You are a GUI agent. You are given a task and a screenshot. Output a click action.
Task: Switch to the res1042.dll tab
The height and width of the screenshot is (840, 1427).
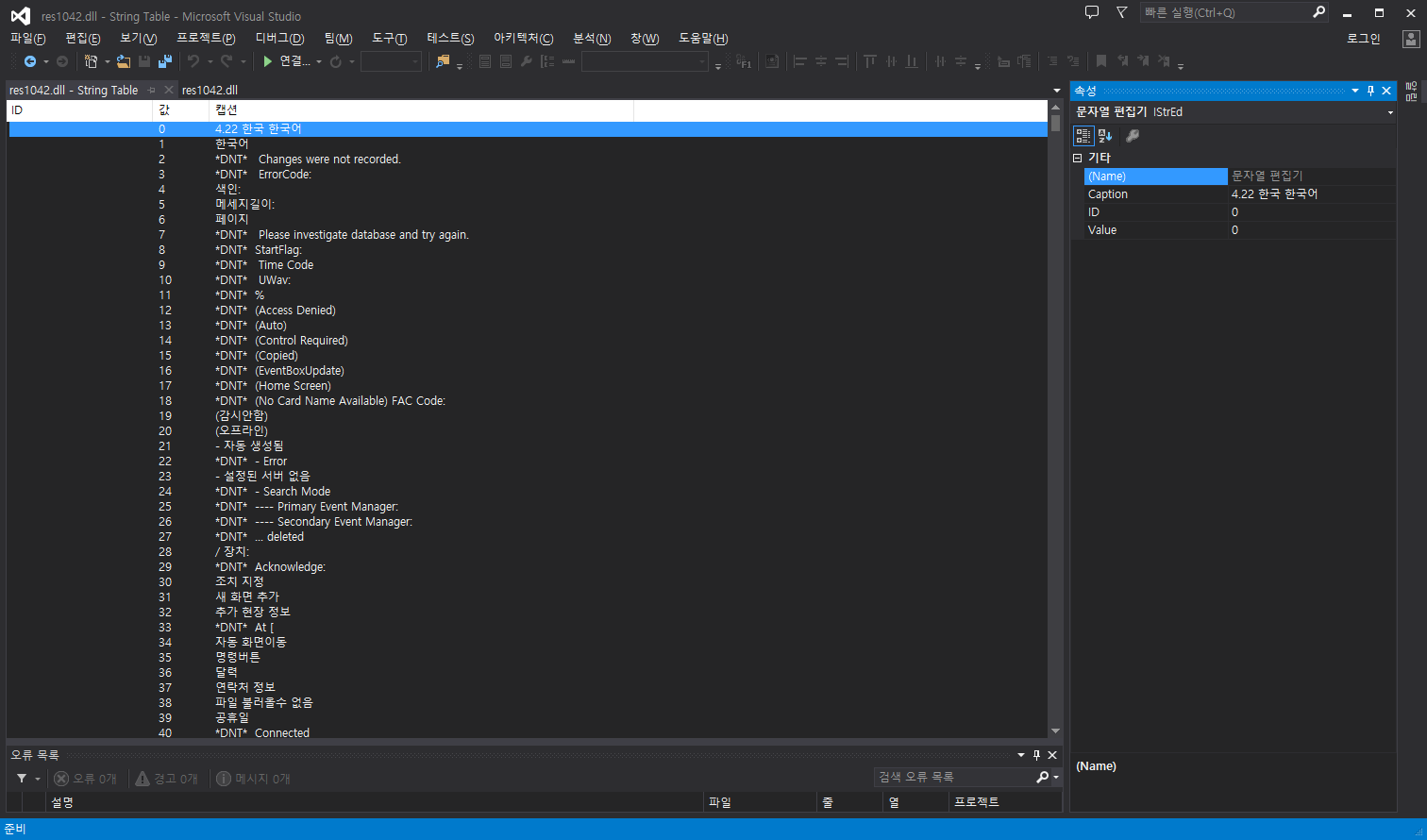(x=210, y=90)
